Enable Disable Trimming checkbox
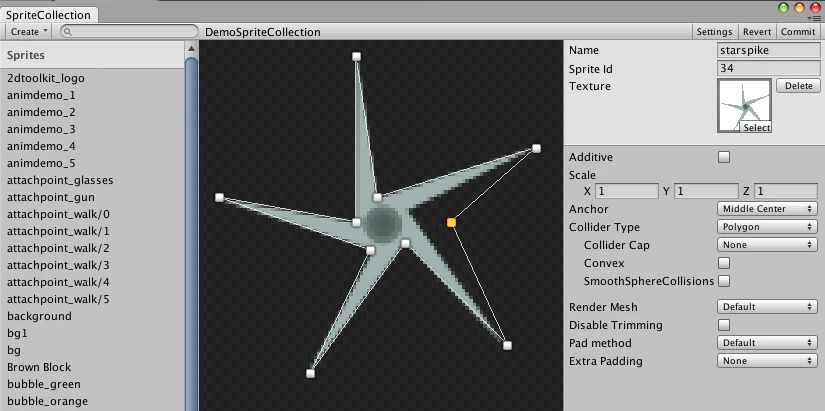Image resolution: width=825 pixels, height=411 pixels. pyautogui.click(x=724, y=325)
